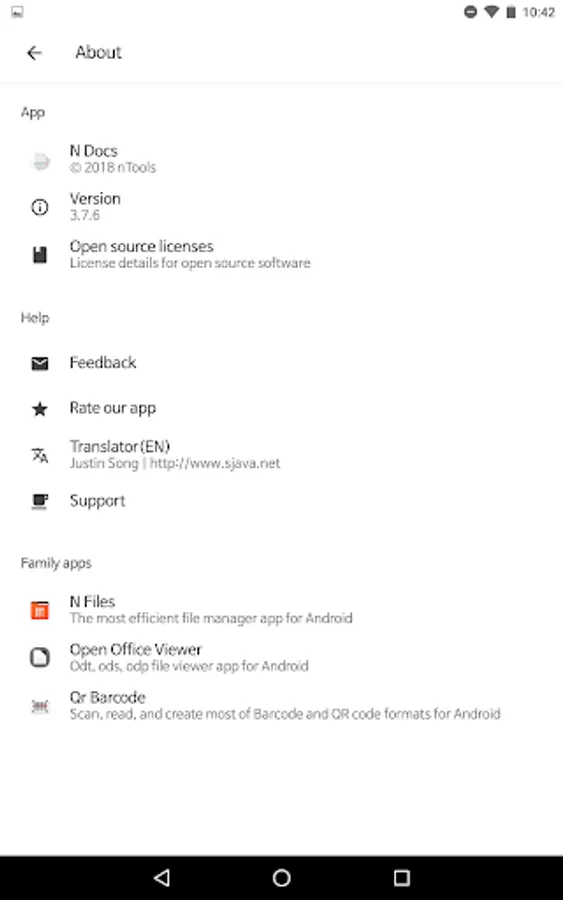Open Translator link www.sjava.net

pyautogui.click(x=215, y=463)
